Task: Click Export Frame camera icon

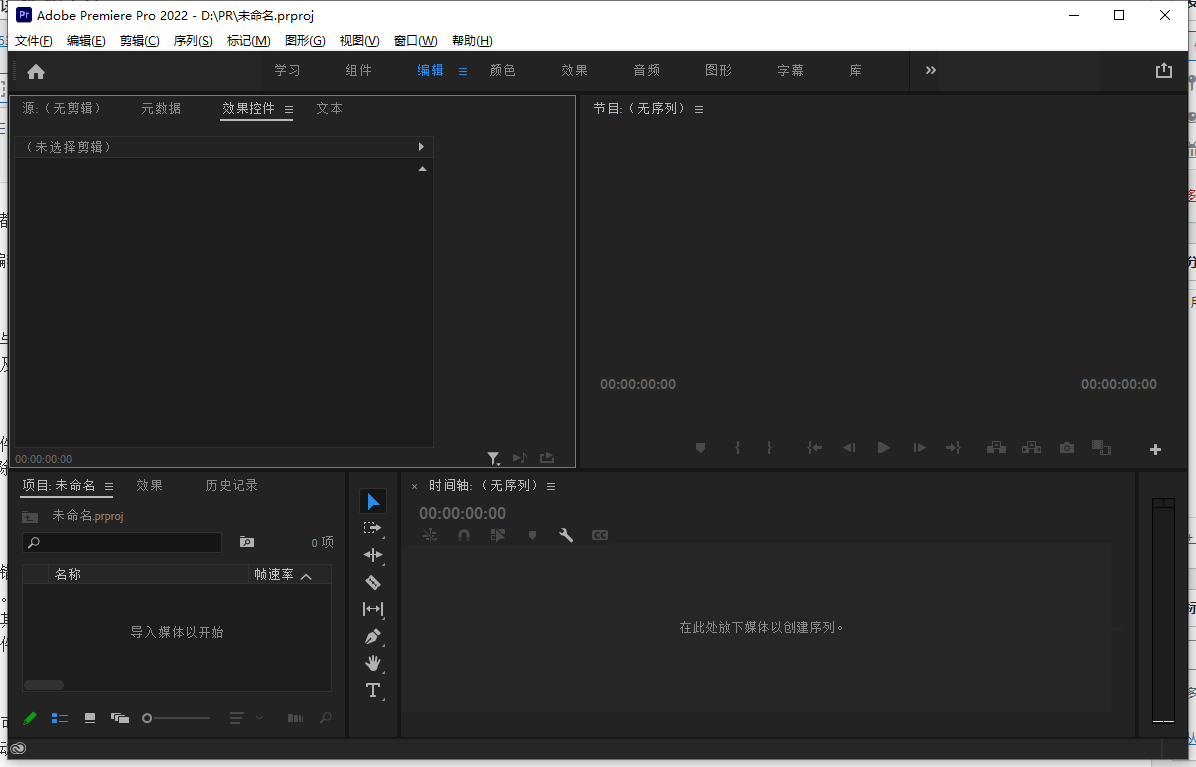Action: [x=1067, y=448]
